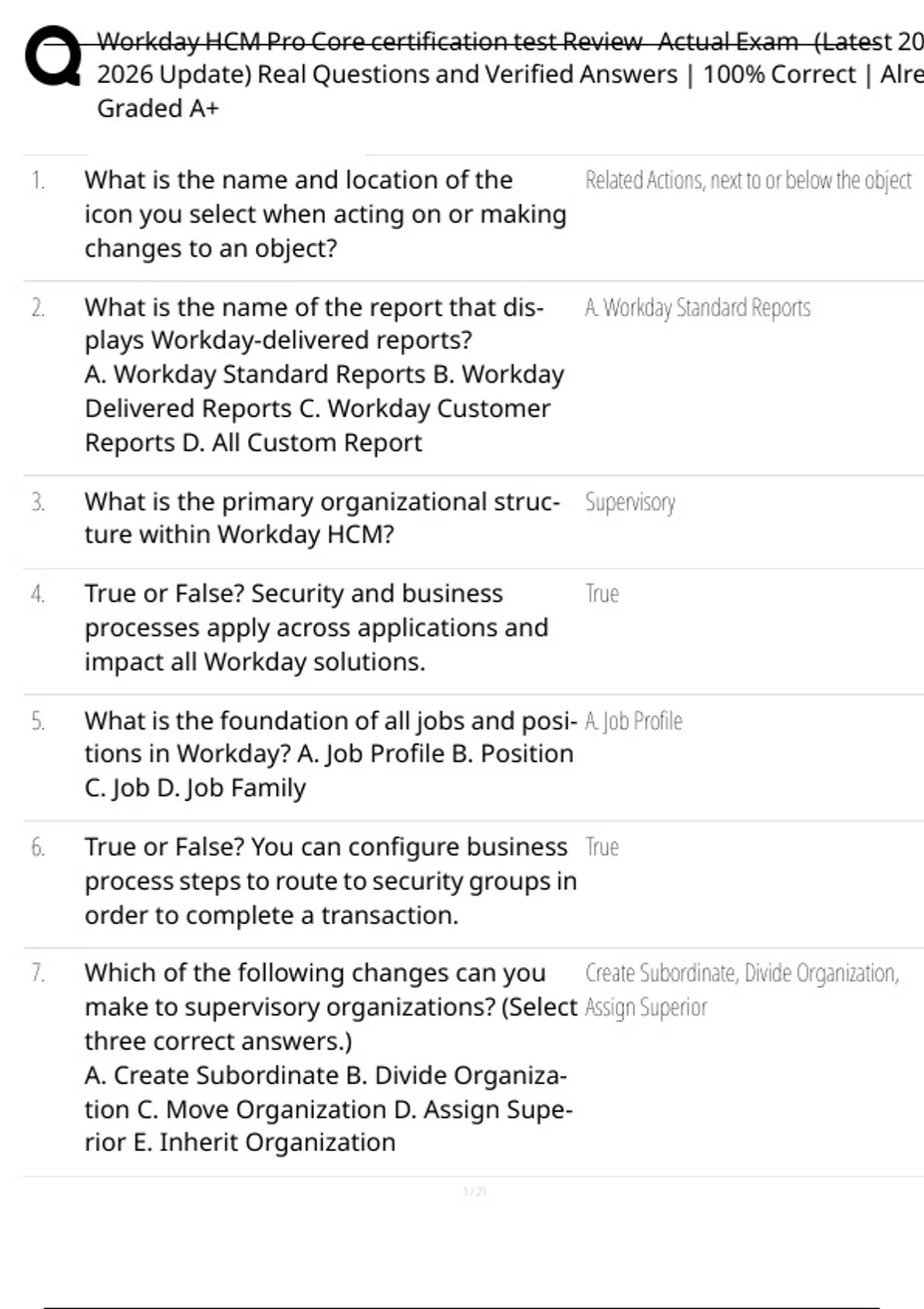Click answer 'Related Actions, next to or below the object'

pos(748,180)
